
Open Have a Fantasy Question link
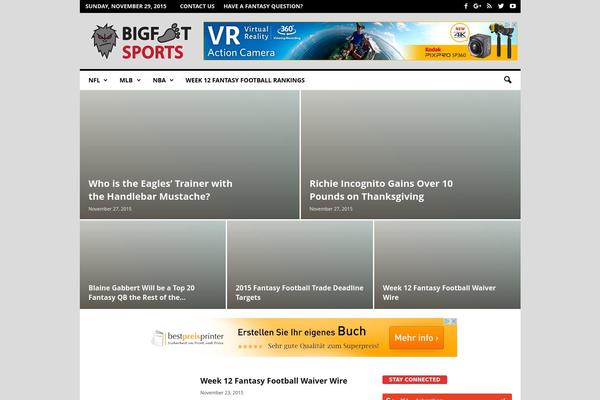(x=263, y=6)
